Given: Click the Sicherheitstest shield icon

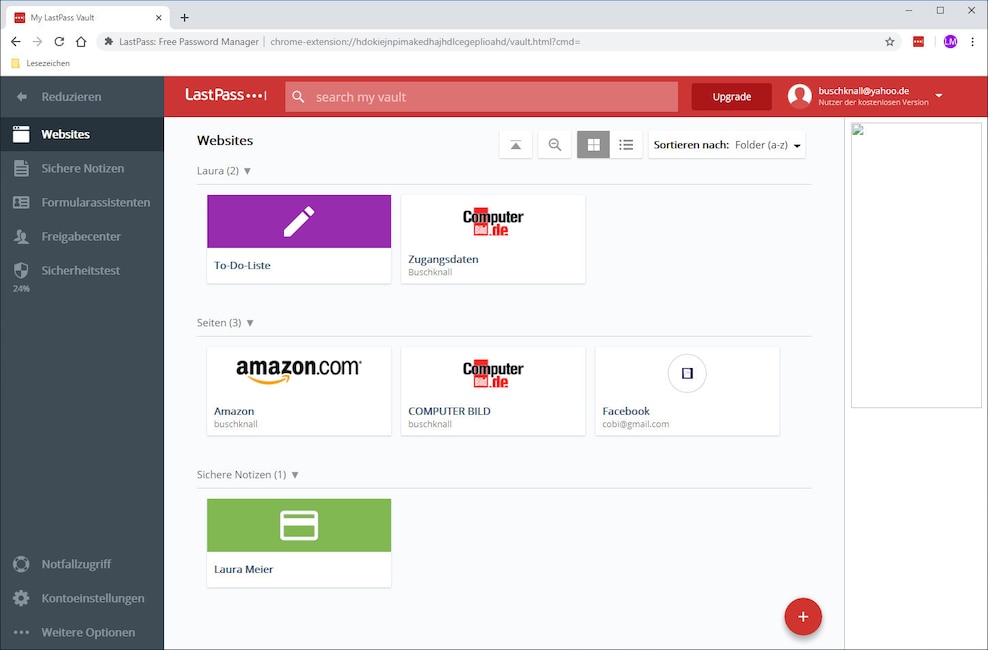Looking at the screenshot, I should point(21,270).
